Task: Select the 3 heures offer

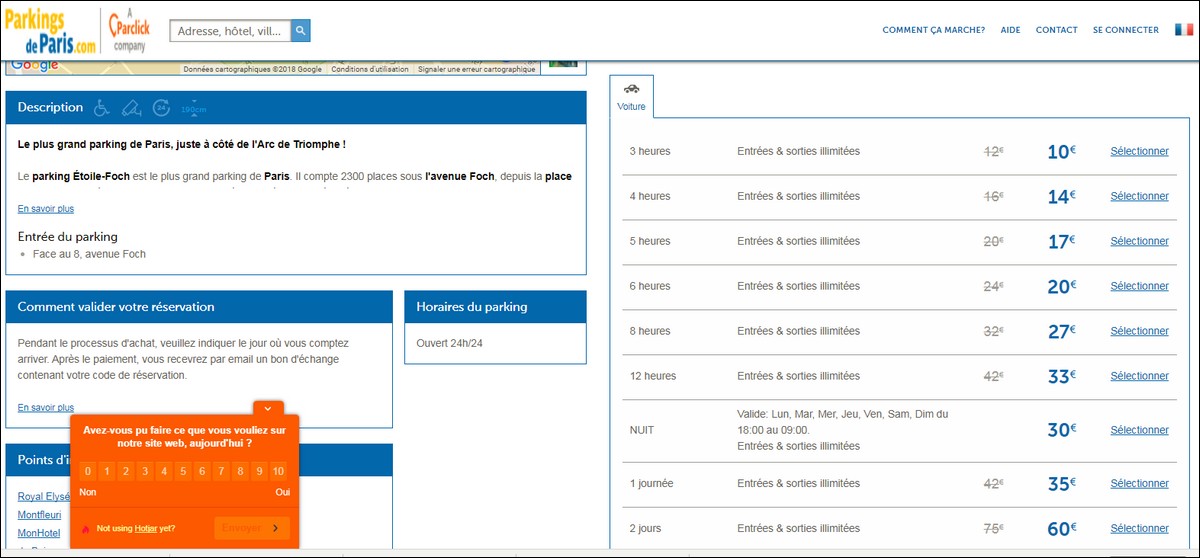Action: click(x=1139, y=152)
